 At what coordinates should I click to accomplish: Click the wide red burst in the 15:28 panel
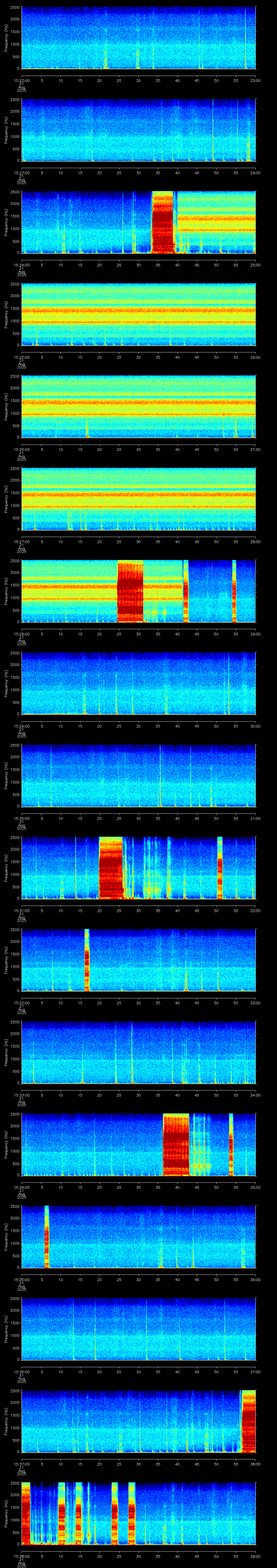[130, 591]
